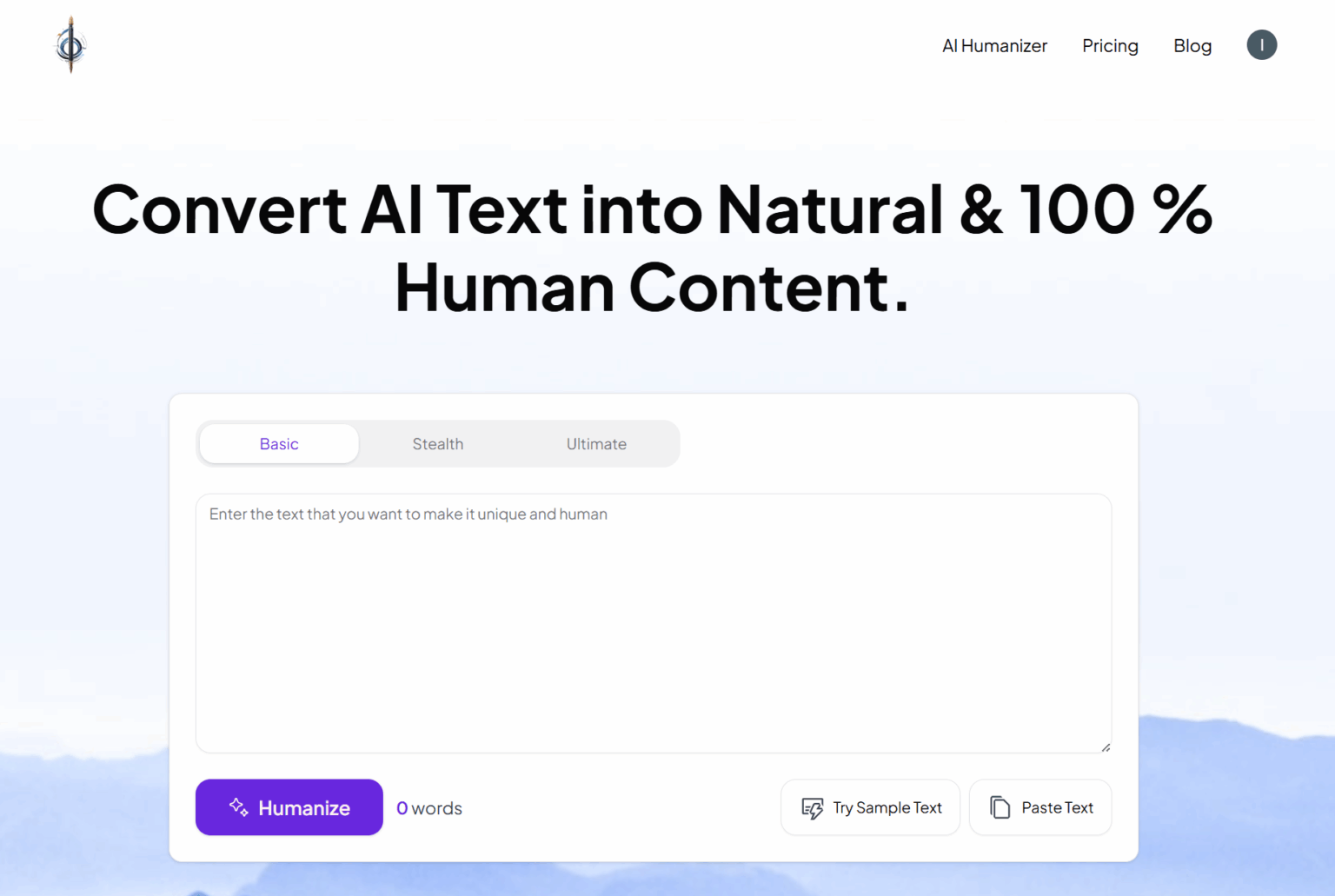
Task: Click the textarea resize grip in bottom corner
Action: tap(1106, 746)
